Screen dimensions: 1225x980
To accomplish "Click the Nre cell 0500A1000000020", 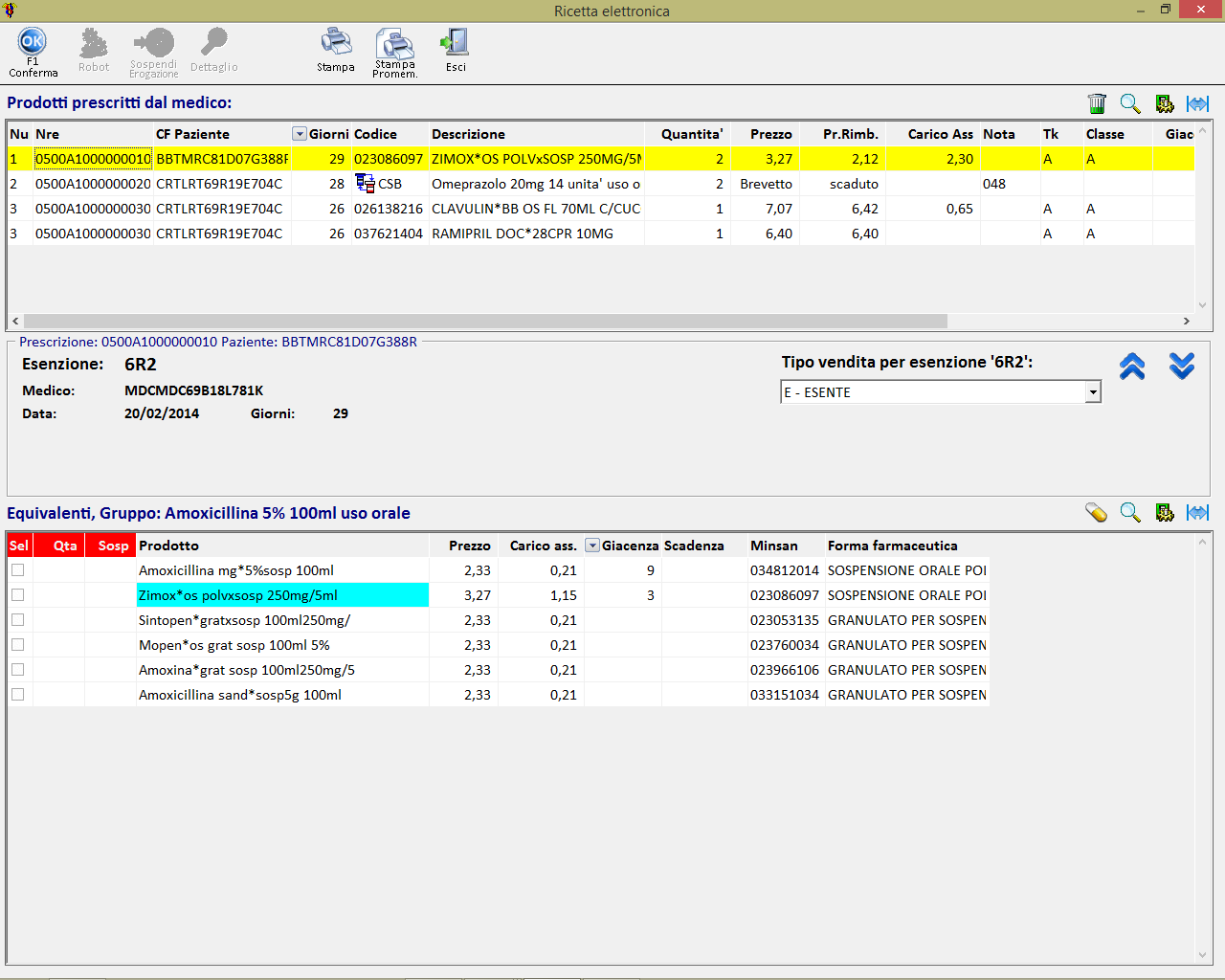I will [93, 184].
